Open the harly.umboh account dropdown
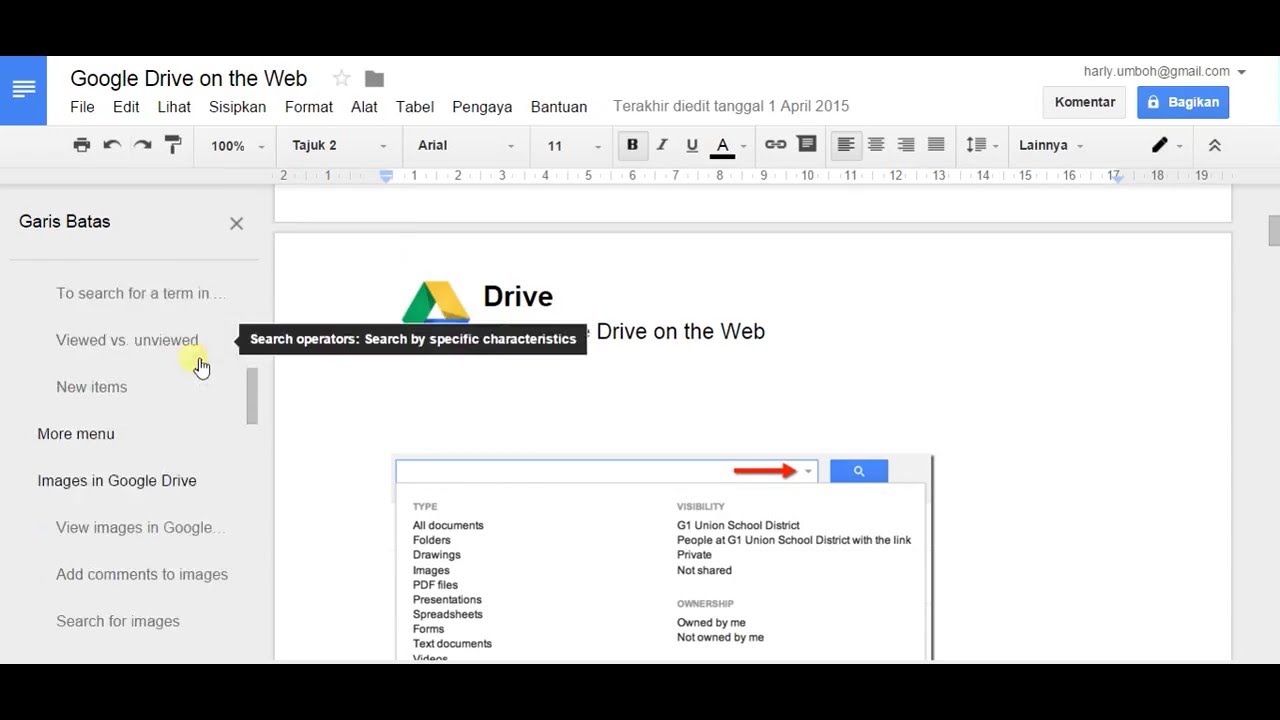1280x720 pixels. 1165,72
